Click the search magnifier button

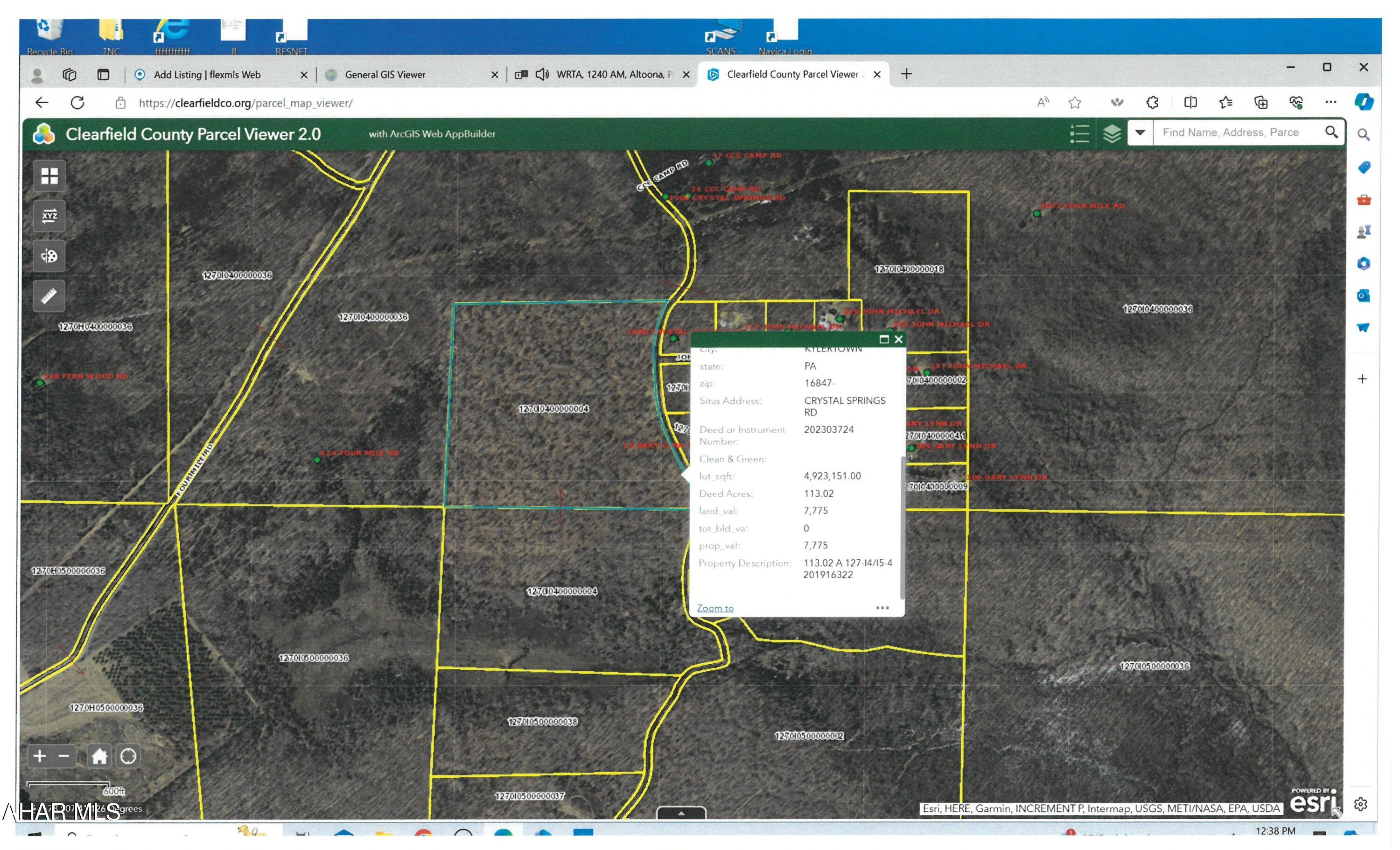pyautogui.click(x=1331, y=133)
